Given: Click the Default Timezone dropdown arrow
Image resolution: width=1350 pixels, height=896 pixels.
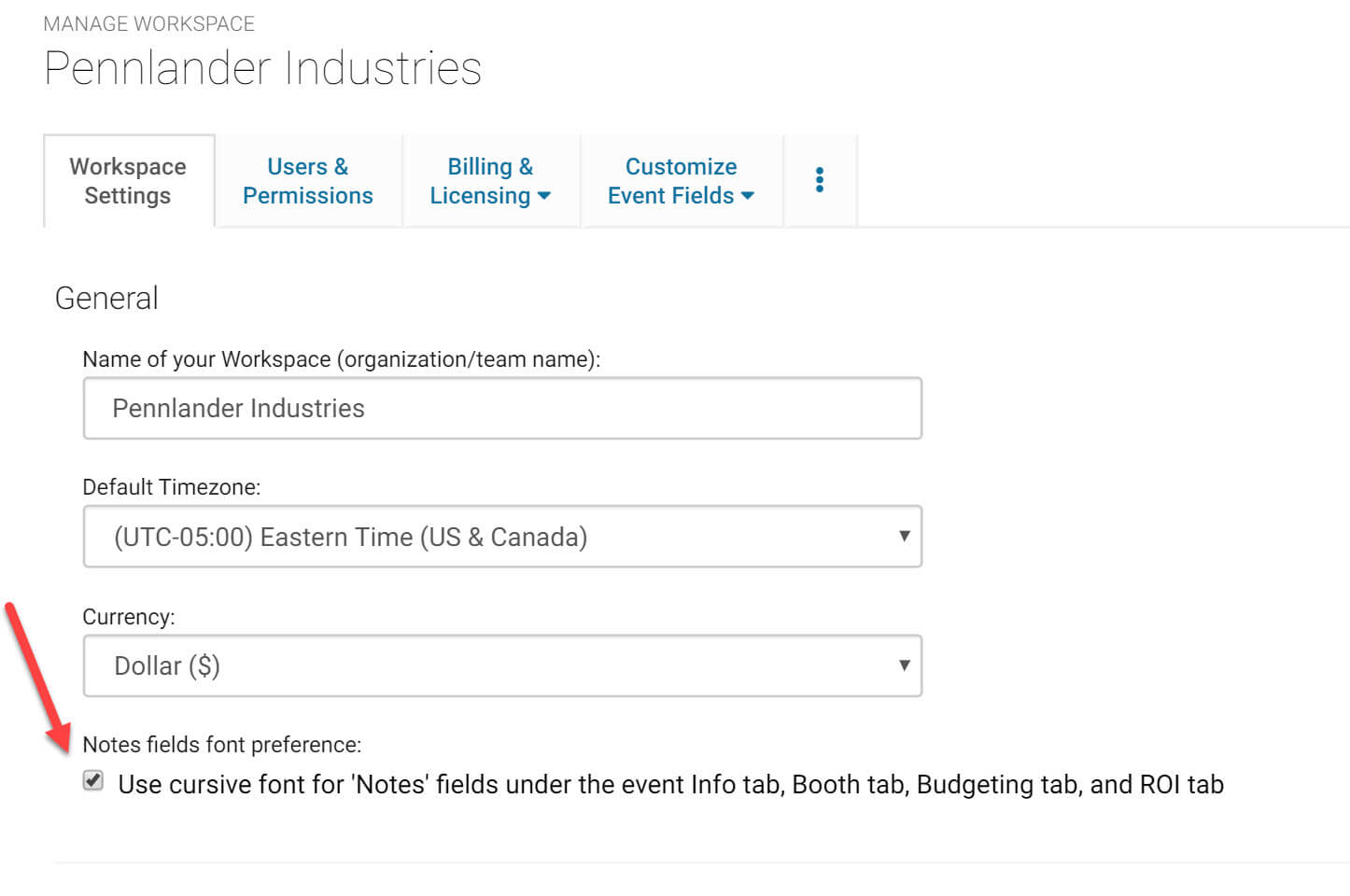Looking at the screenshot, I should [x=903, y=536].
